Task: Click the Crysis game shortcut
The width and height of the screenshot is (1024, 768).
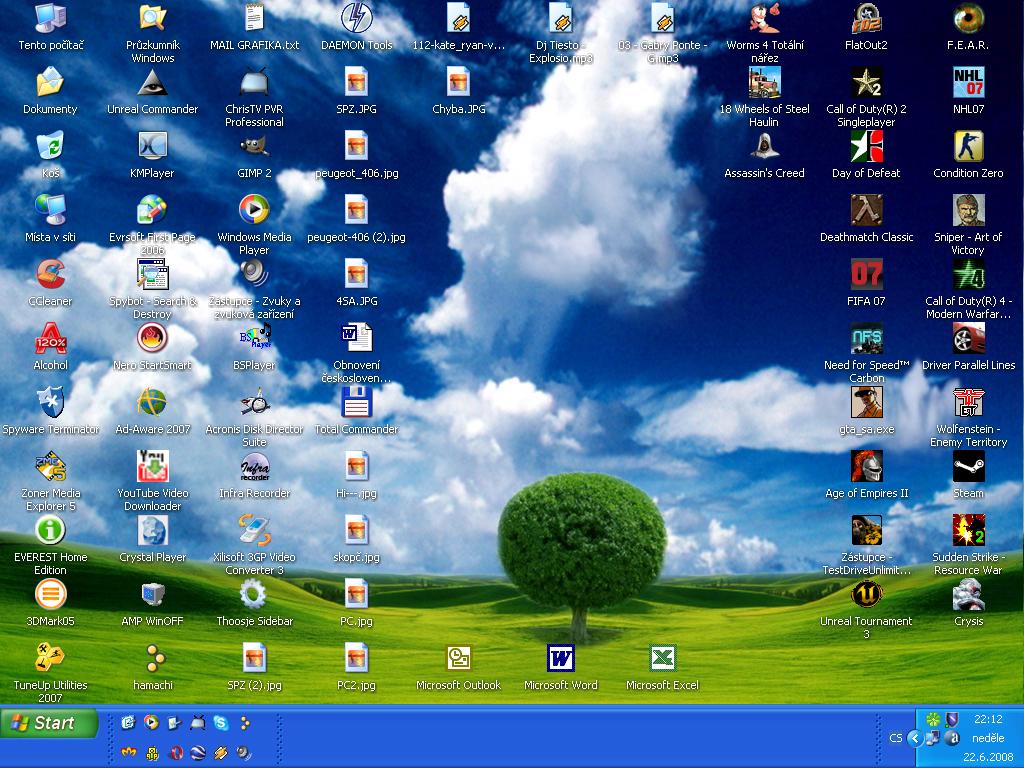Action: [967, 595]
